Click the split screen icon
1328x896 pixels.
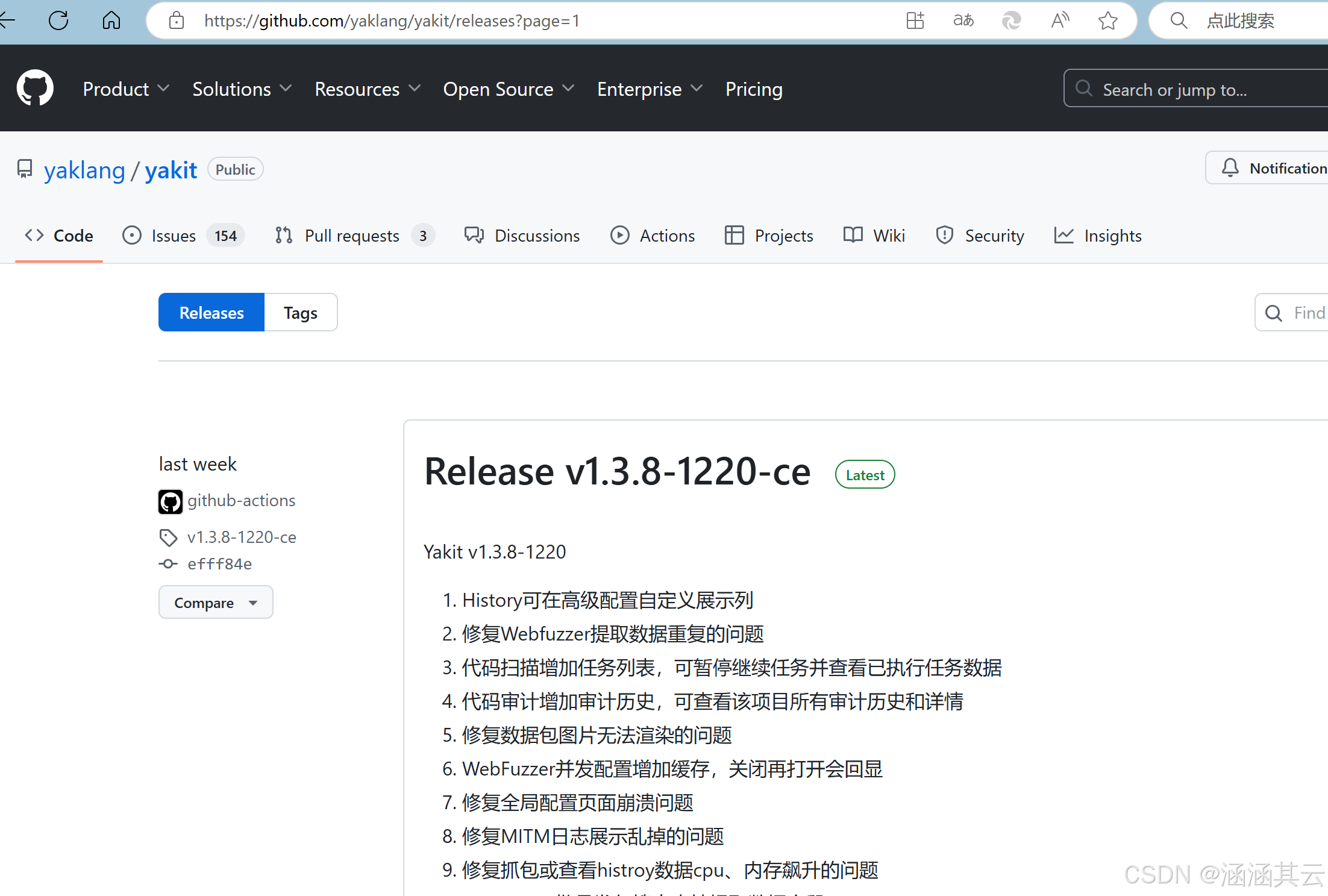pos(915,20)
